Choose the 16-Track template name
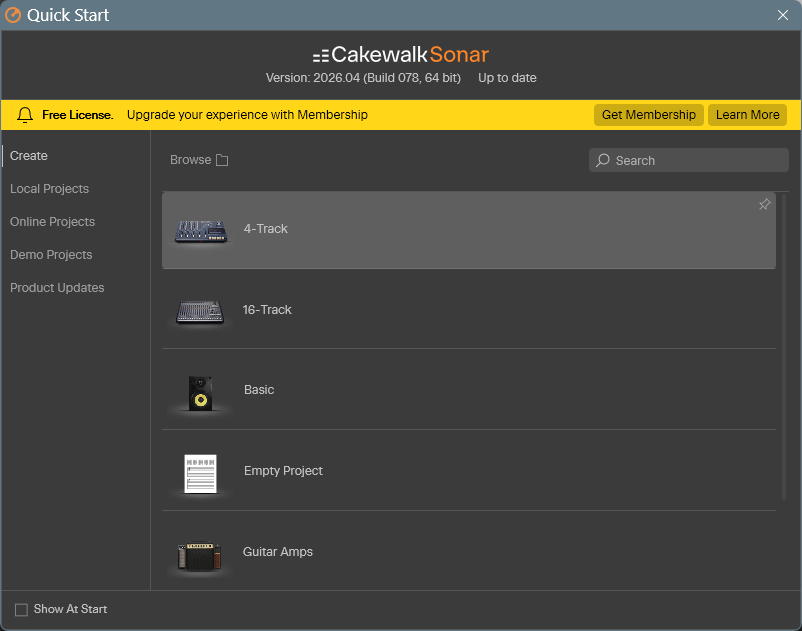The height and width of the screenshot is (631, 802). (267, 309)
